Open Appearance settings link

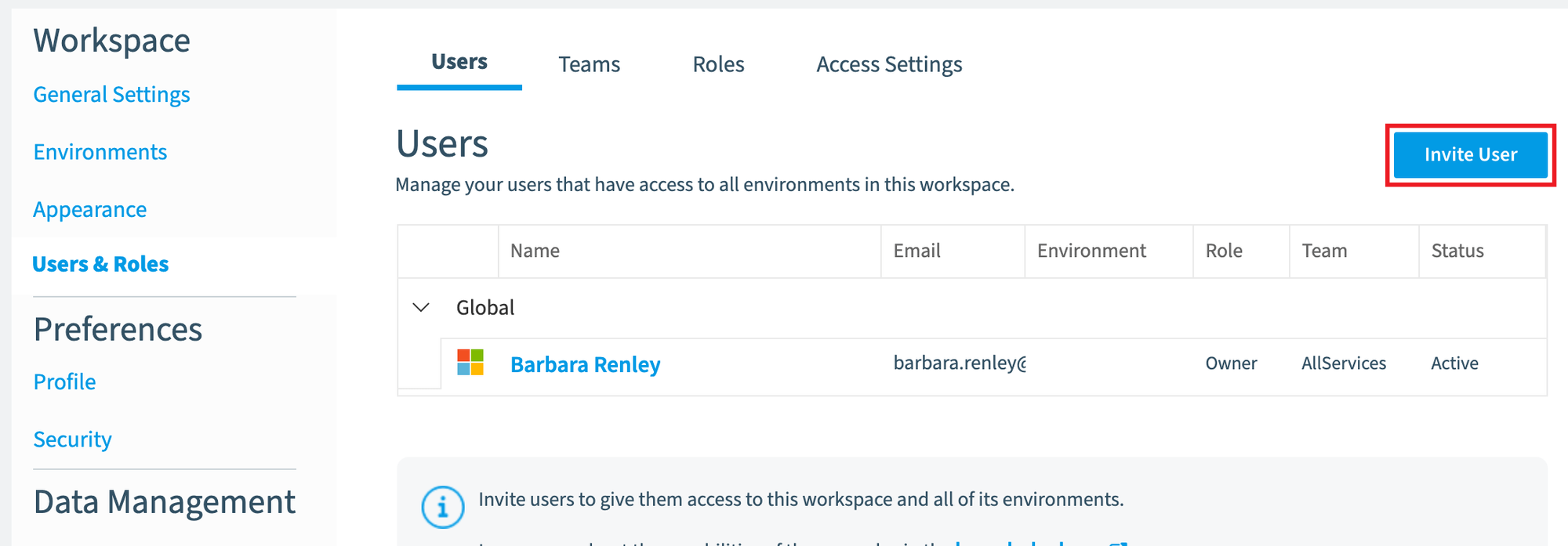pyautogui.click(x=90, y=209)
